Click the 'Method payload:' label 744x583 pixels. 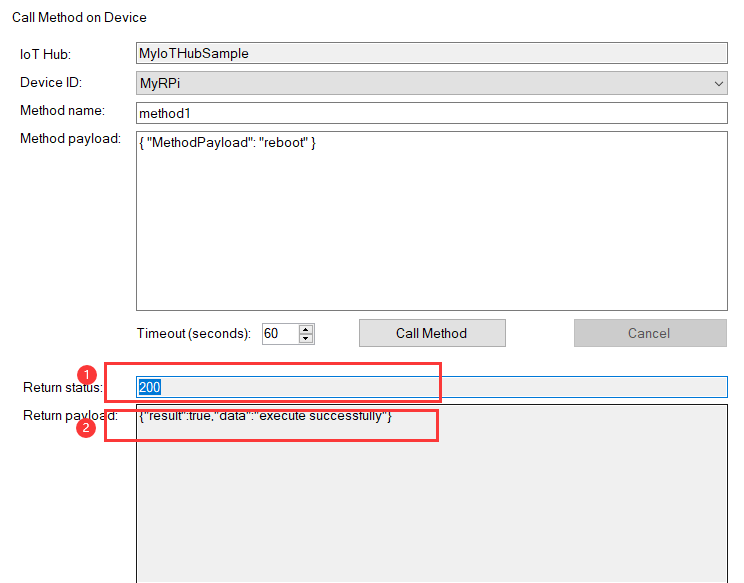[70, 139]
